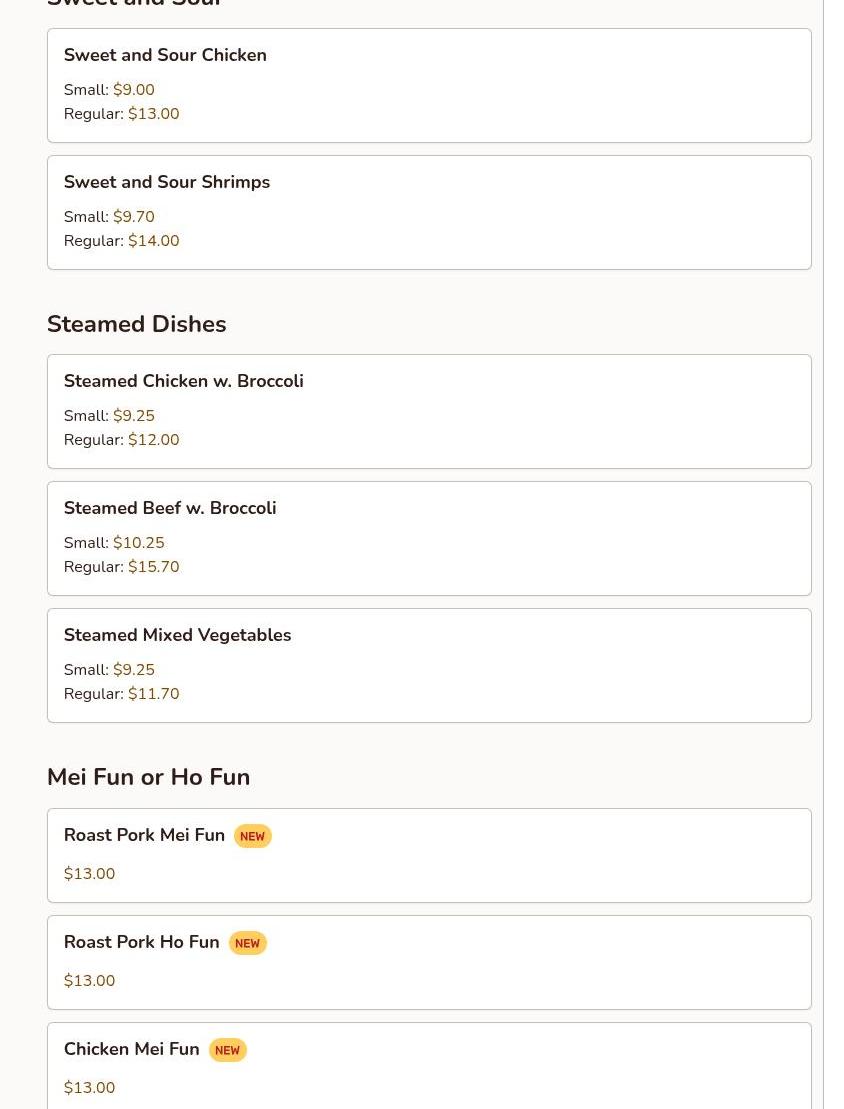Open the Sweet and Sour Shrimps item
The width and height of the screenshot is (844, 1109).
167,182
